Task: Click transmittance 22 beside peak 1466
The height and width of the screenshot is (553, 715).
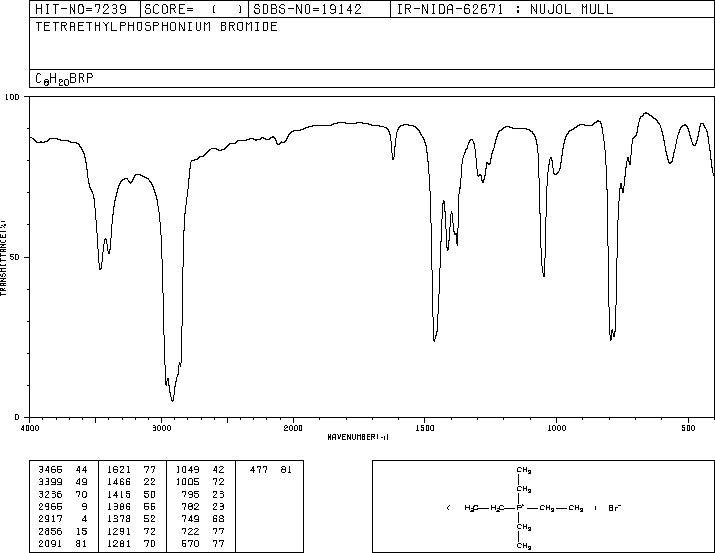Action: coord(150,482)
